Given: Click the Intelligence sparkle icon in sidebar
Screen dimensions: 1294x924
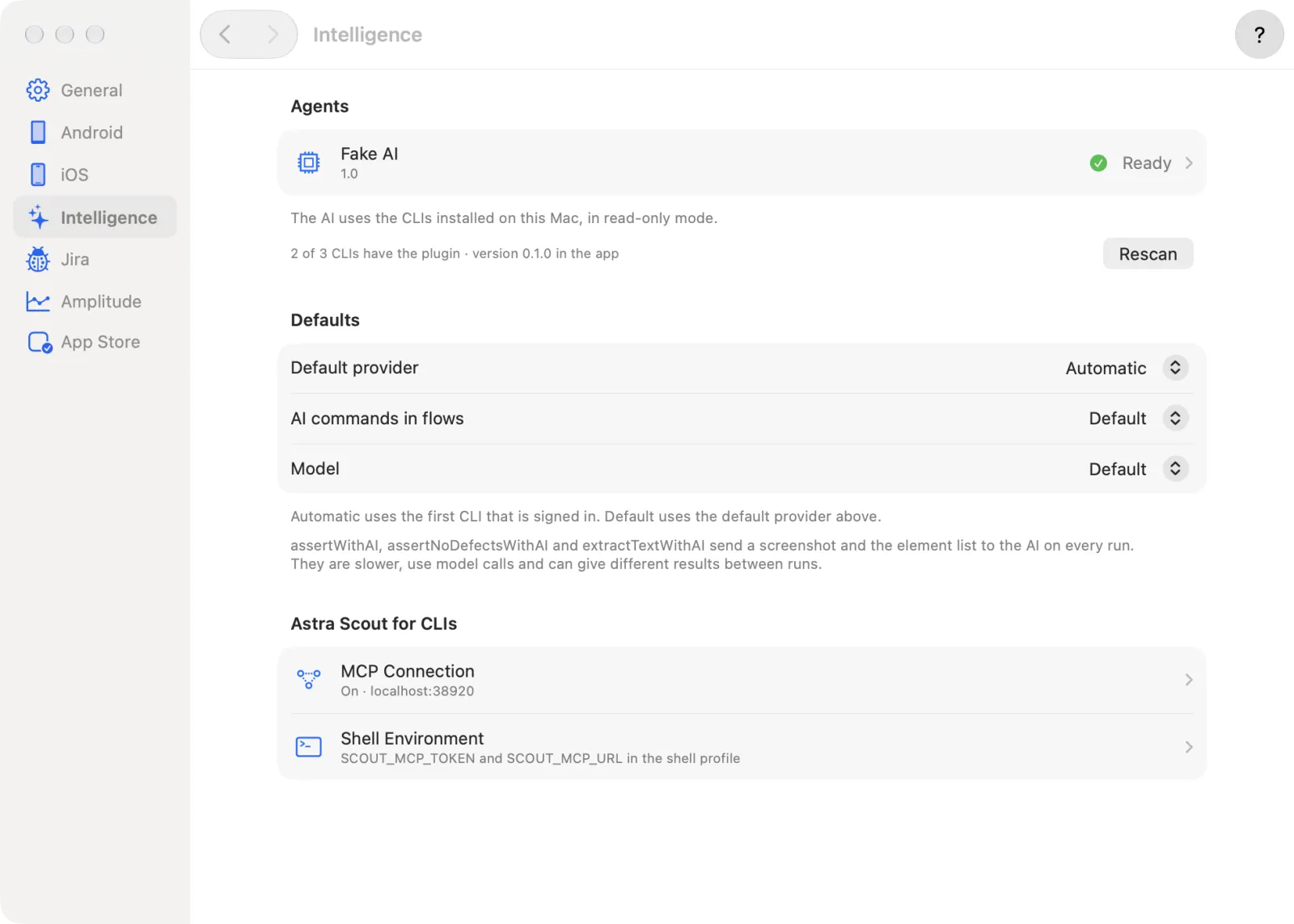Looking at the screenshot, I should (38, 217).
